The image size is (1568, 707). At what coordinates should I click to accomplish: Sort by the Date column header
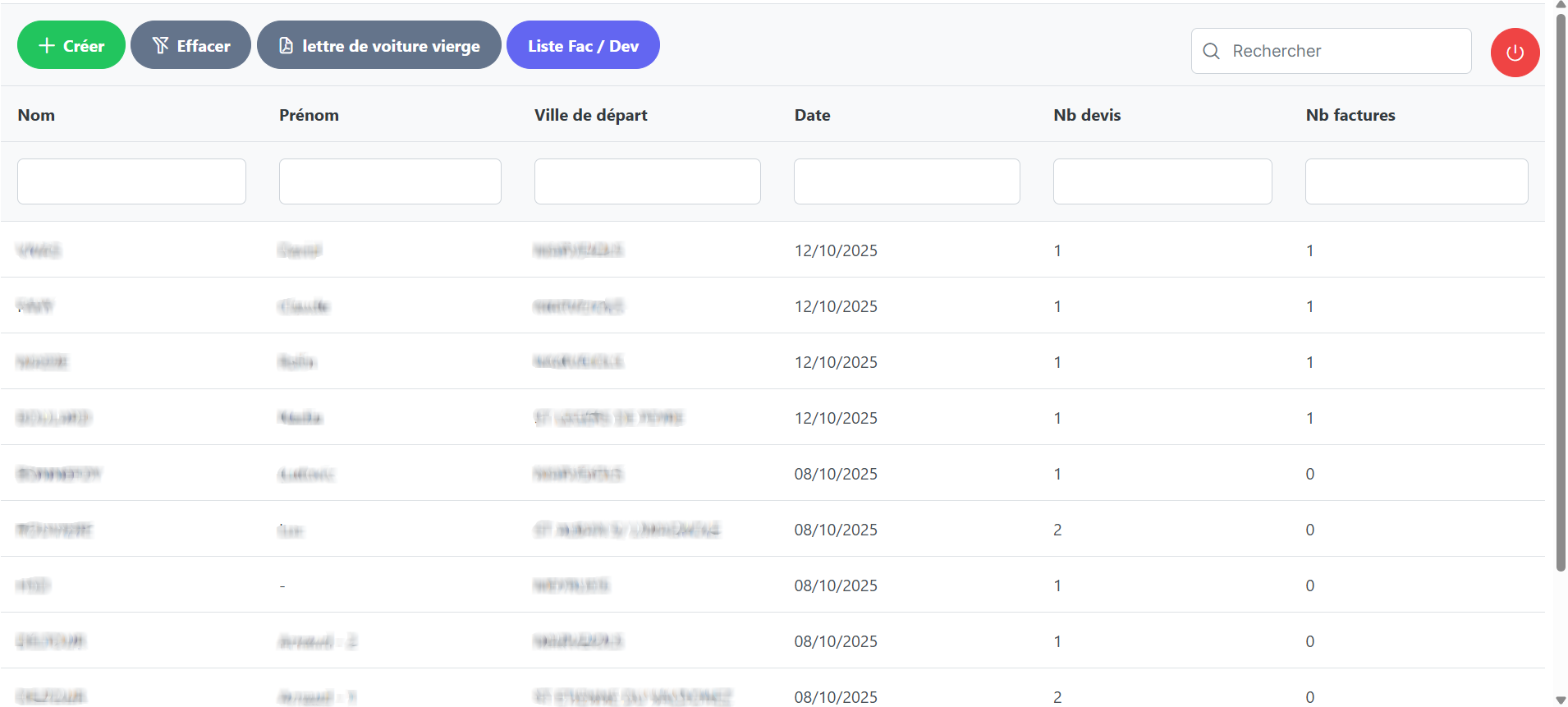click(x=812, y=115)
